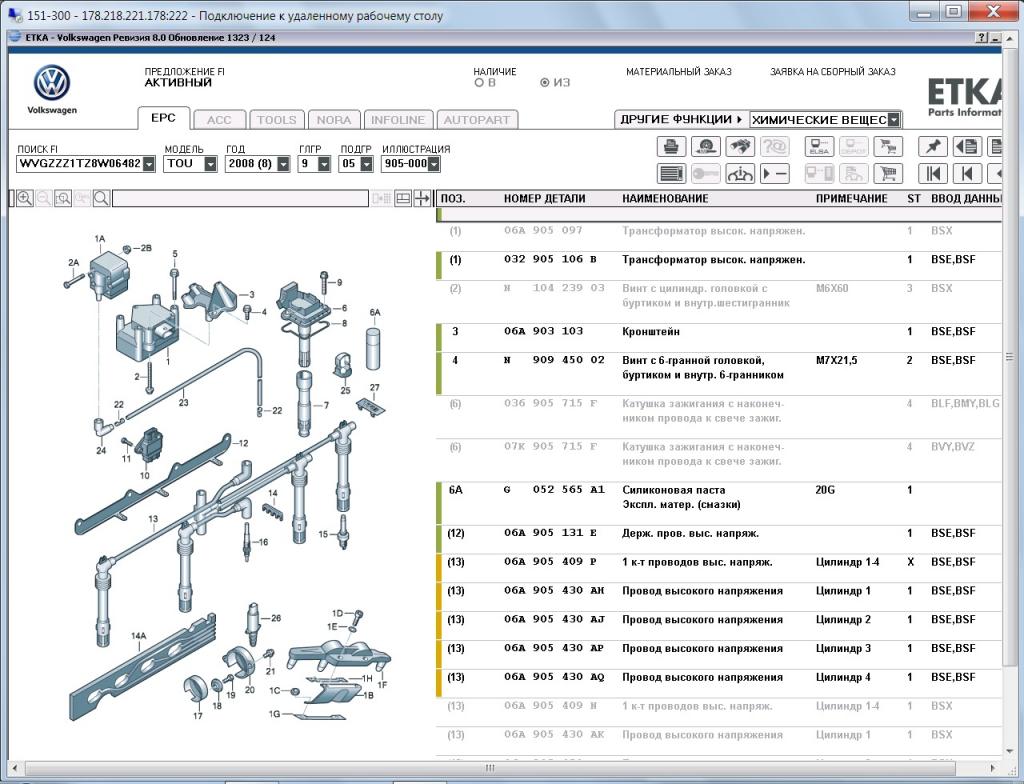This screenshot has height=784, width=1024.
Task: Click the ST column header
Action: [914, 199]
